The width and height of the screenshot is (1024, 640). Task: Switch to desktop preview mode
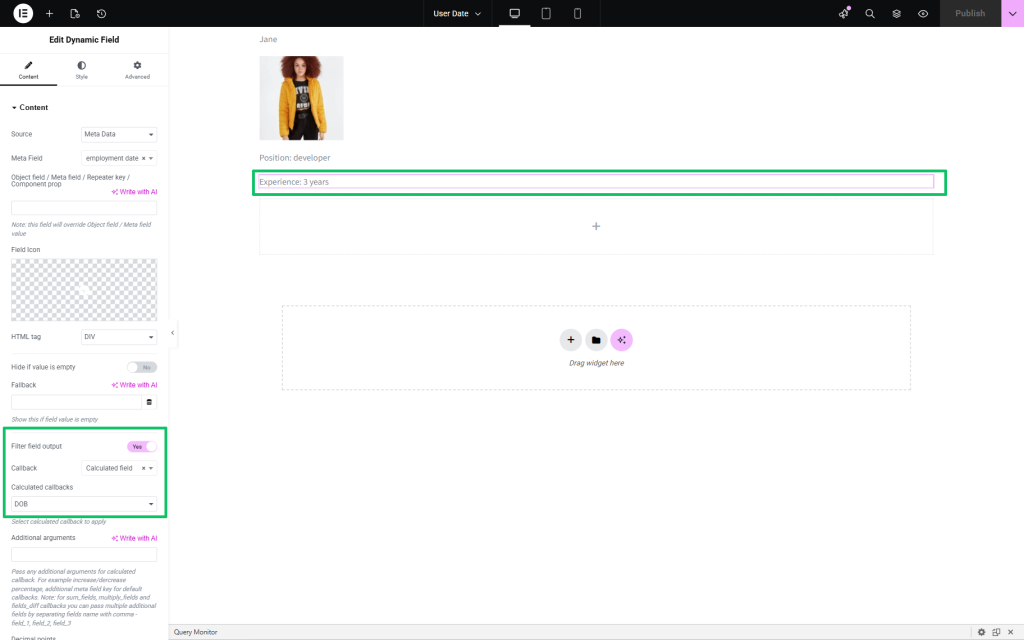[515, 13]
